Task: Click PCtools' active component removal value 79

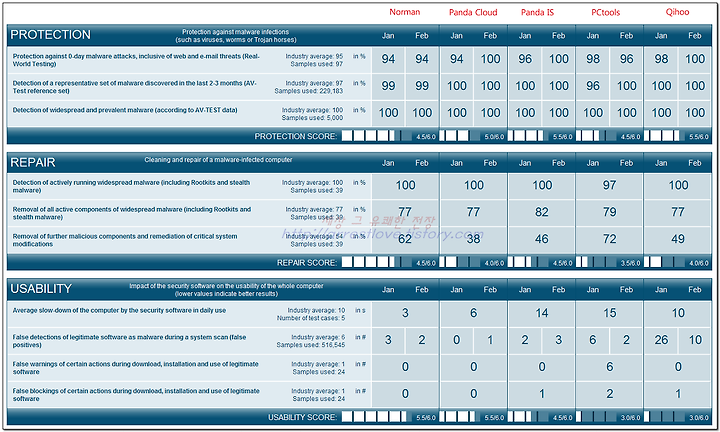Action: pos(609,212)
